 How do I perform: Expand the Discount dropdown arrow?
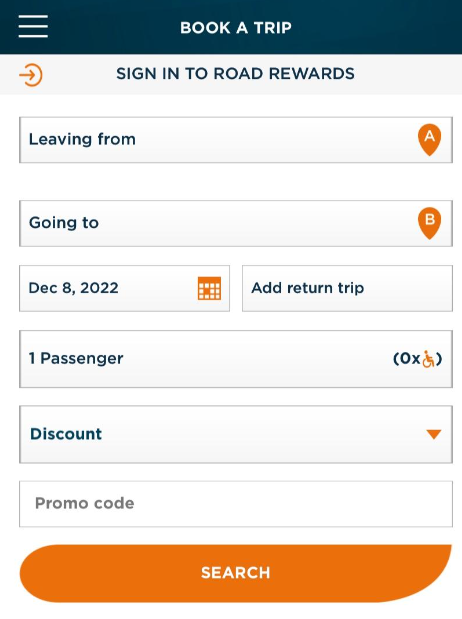(434, 434)
